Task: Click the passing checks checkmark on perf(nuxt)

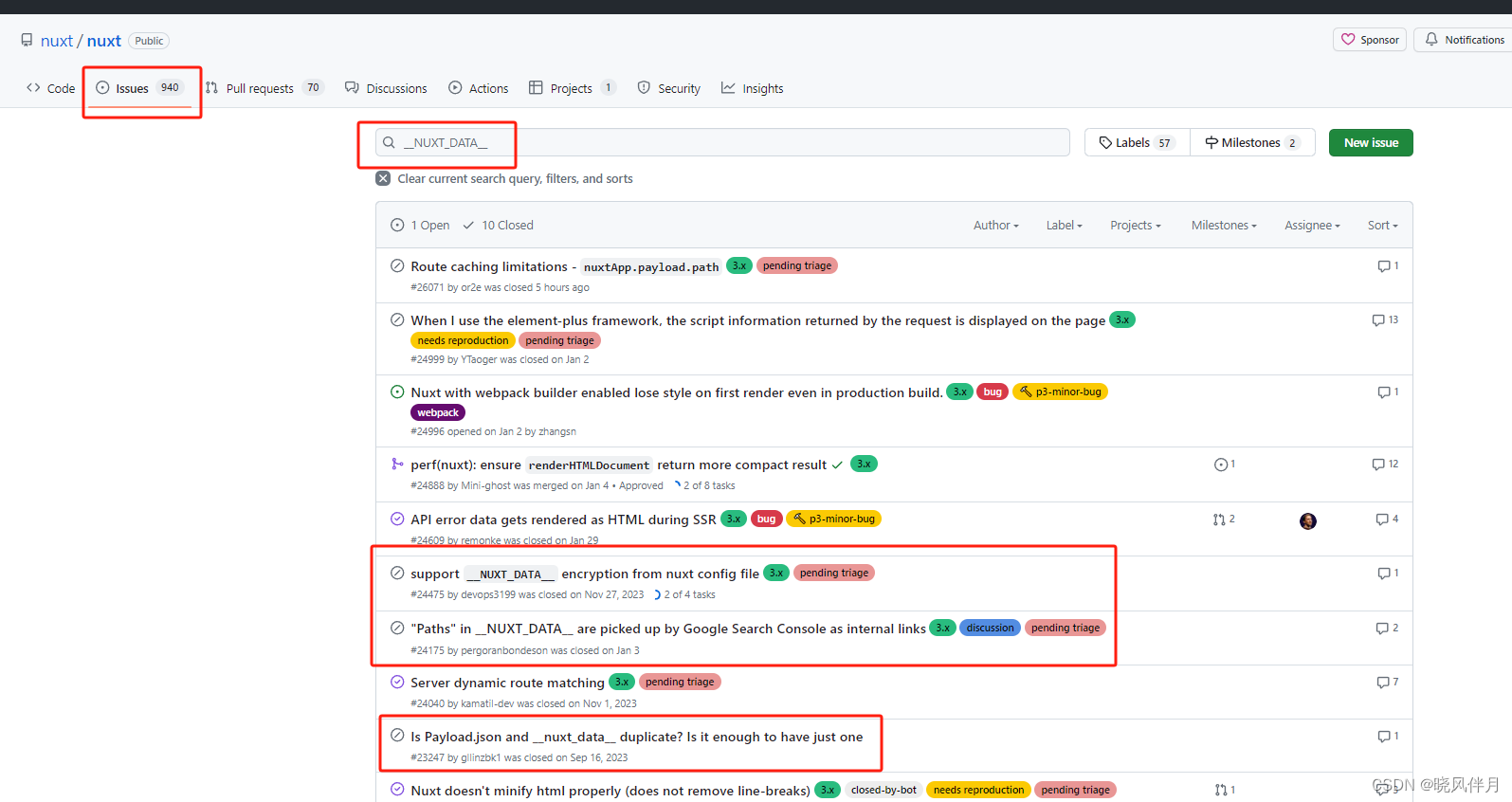Action: pos(837,465)
